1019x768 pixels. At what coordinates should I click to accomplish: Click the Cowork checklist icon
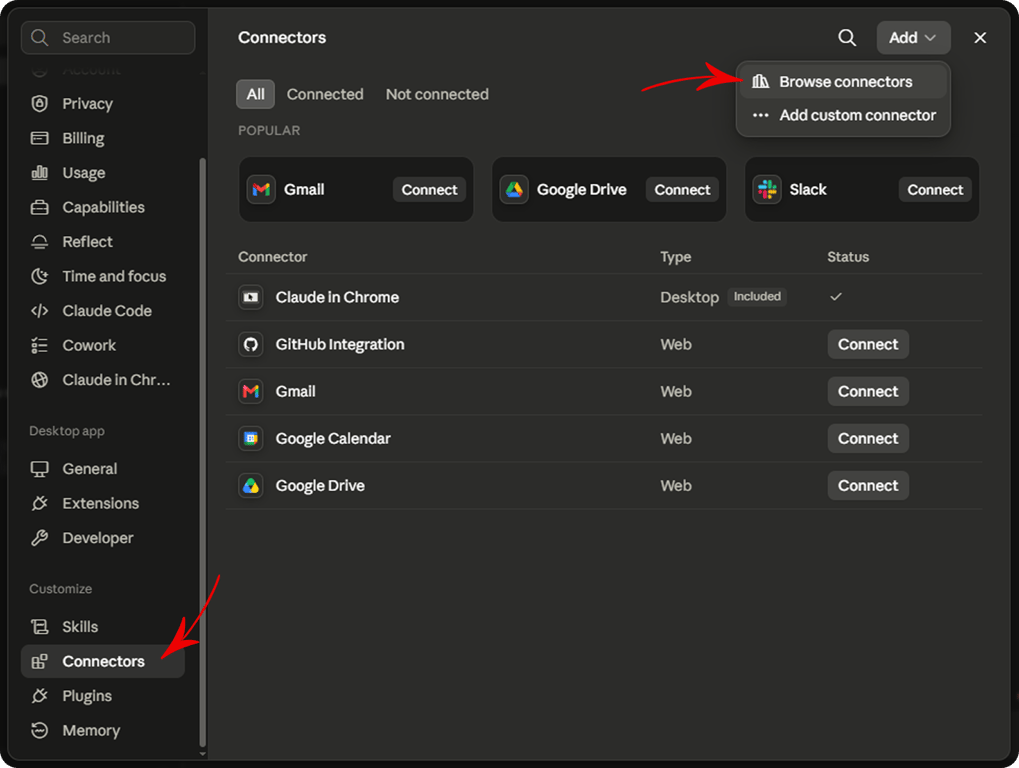[40, 345]
